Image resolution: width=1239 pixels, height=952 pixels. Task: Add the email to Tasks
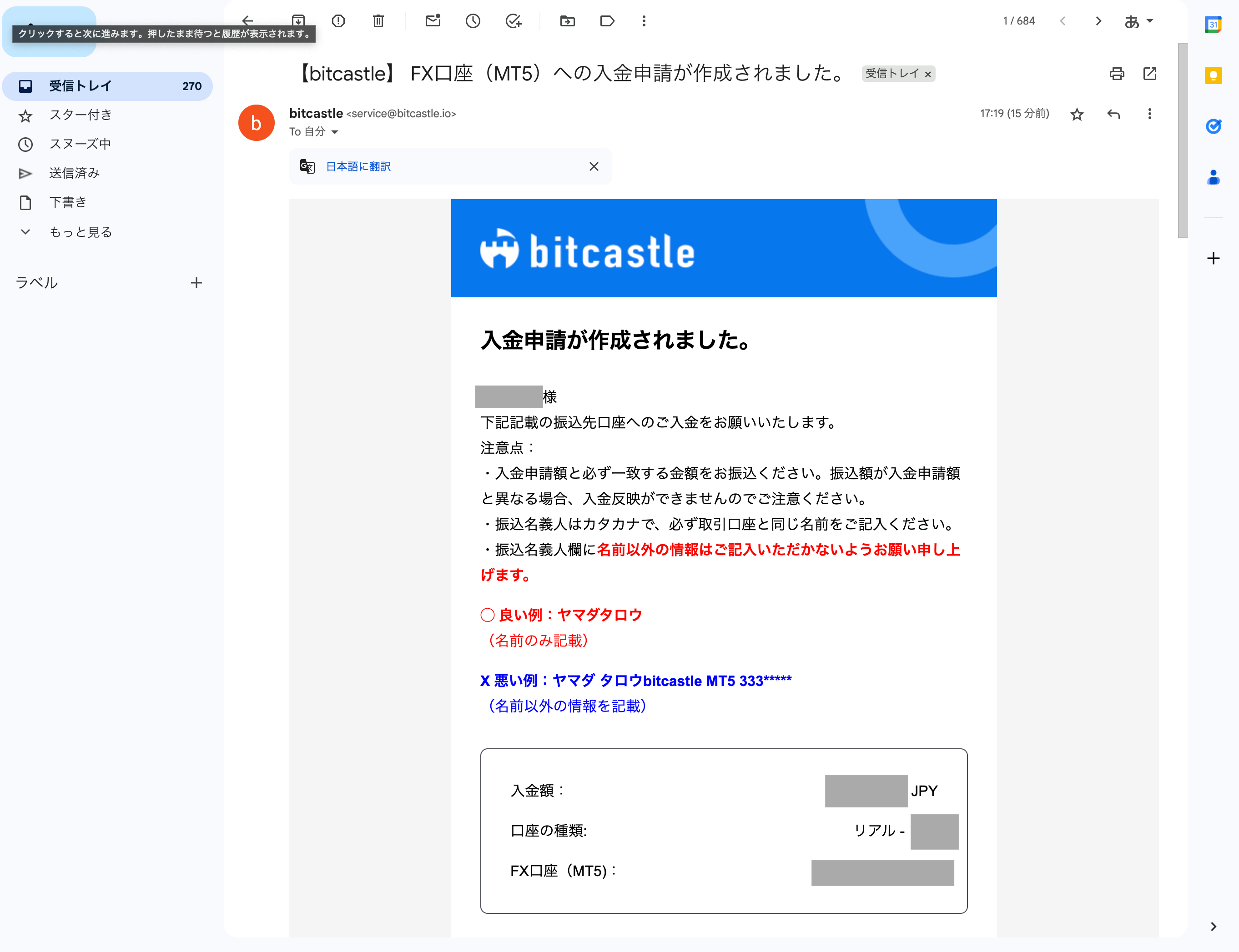pos(514,21)
